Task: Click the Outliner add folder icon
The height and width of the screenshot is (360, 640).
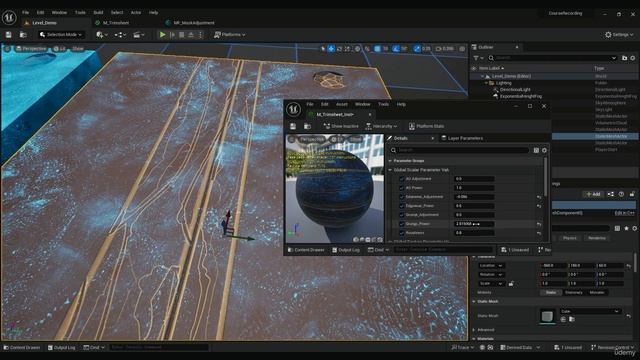Action: click(x=624, y=58)
